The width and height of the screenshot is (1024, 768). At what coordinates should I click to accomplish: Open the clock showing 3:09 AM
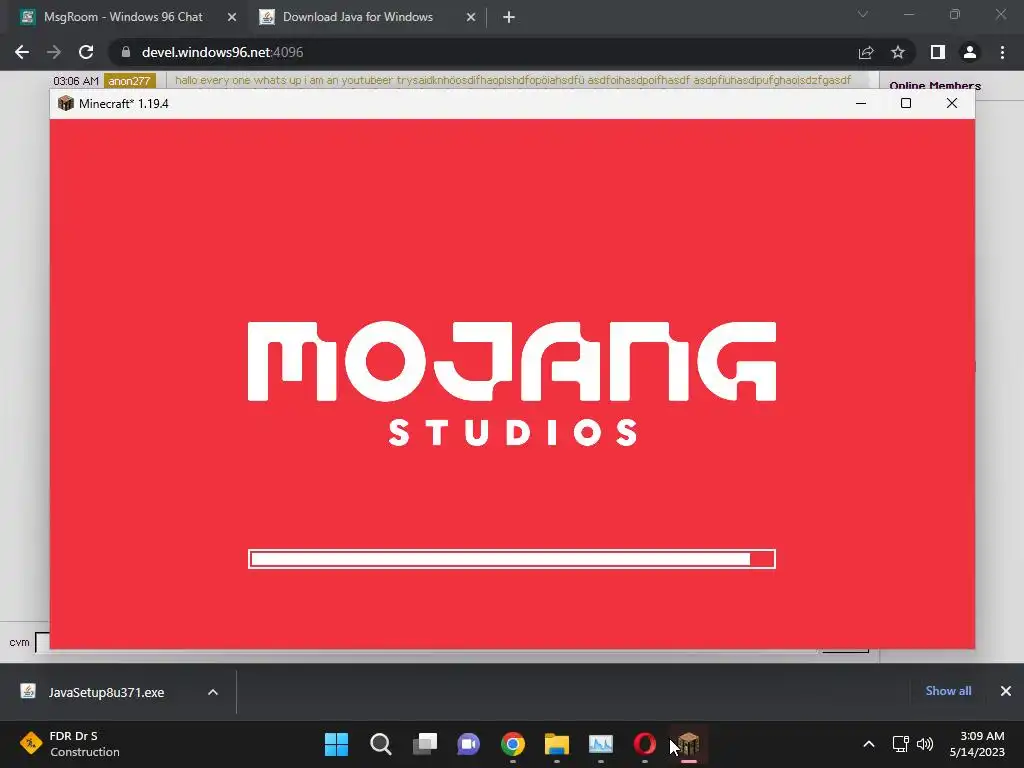(978, 744)
